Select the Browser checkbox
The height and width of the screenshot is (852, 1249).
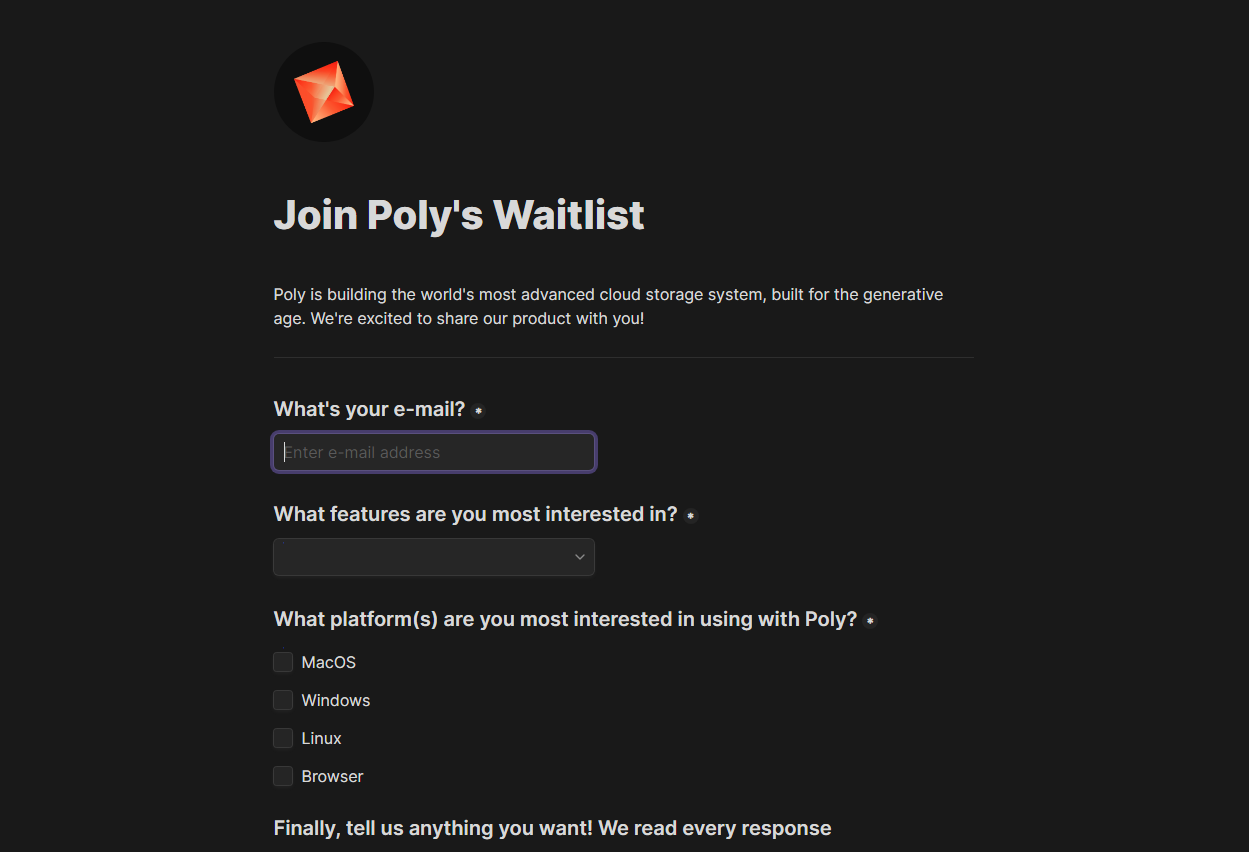coord(283,776)
